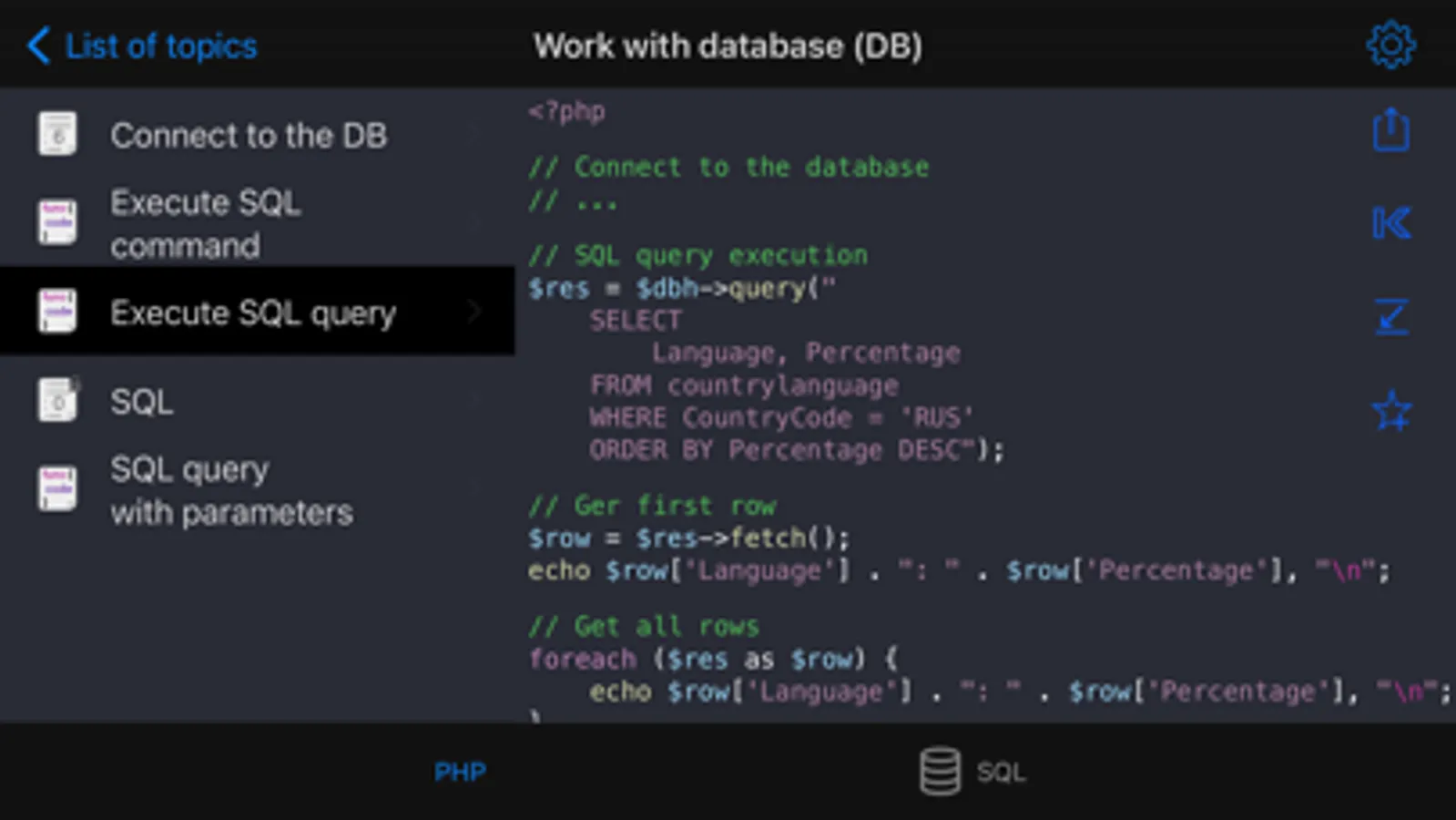The height and width of the screenshot is (820, 1456).
Task: Click the comment // Connect to the database
Action: (728, 168)
